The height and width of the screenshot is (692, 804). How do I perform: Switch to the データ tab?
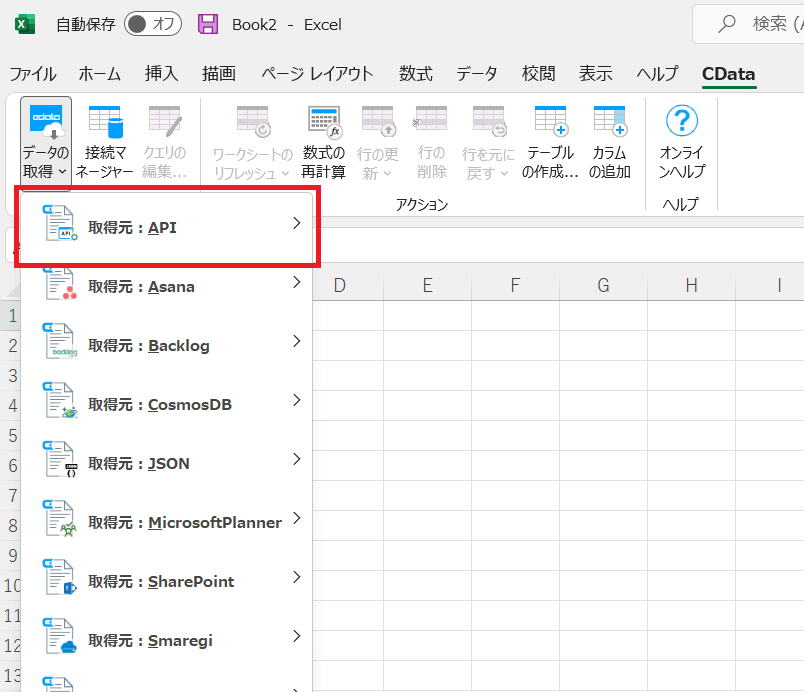477,74
